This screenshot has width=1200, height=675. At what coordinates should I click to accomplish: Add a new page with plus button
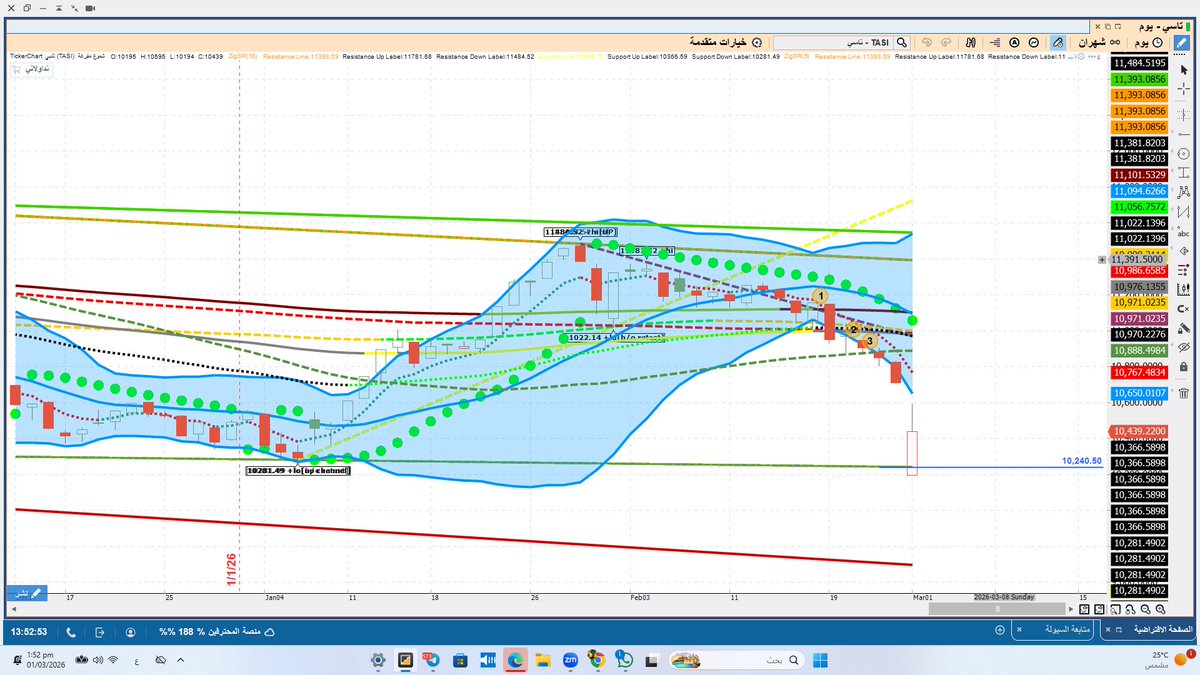[1000, 630]
